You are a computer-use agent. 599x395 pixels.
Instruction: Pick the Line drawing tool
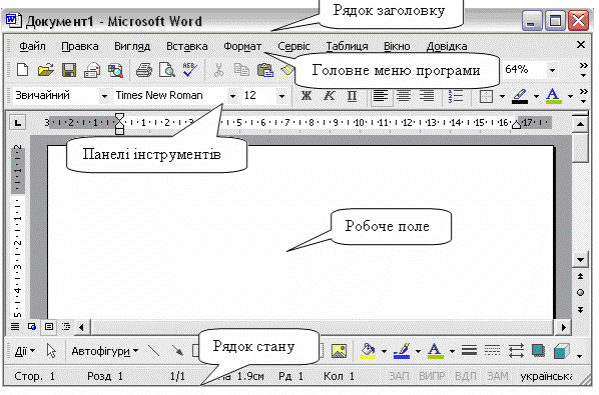[154, 350]
